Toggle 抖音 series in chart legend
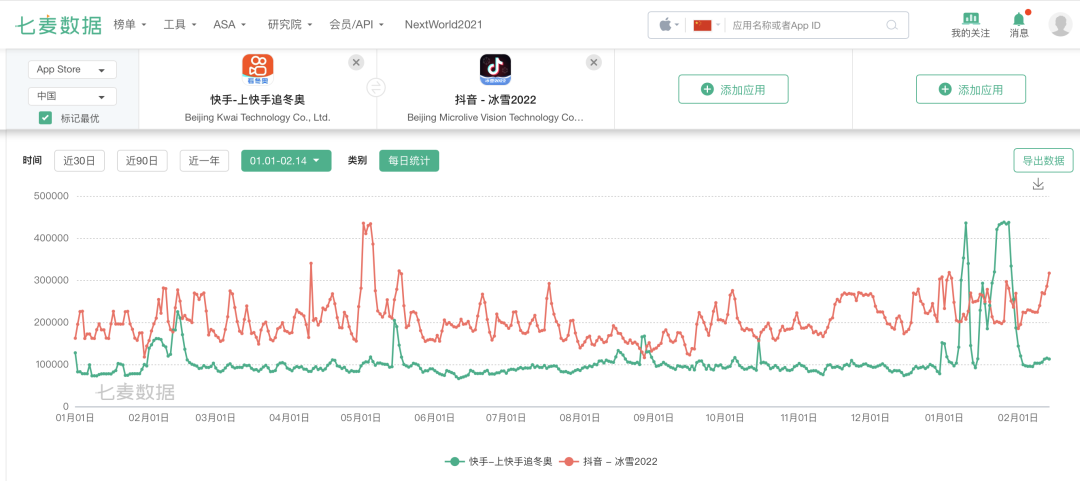 pos(608,461)
